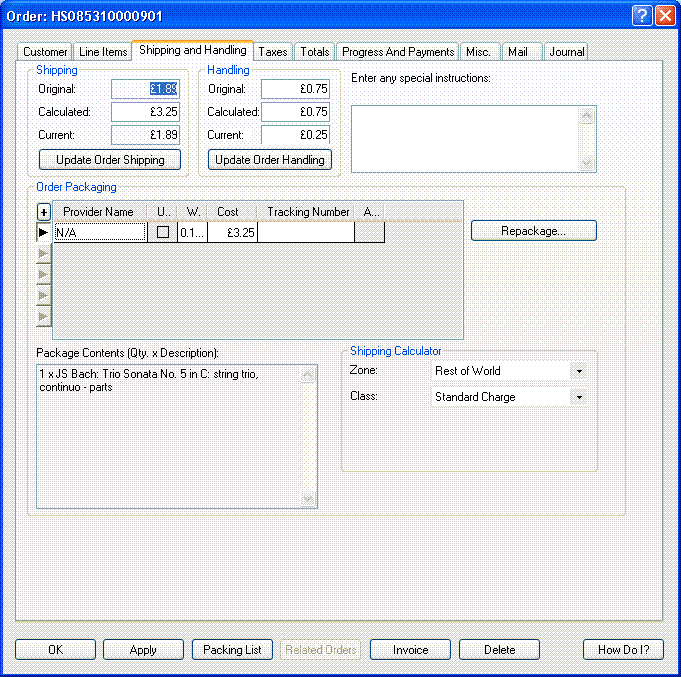The height and width of the screenshot is (677, 681).
Task: Click the help question mark icon in title bar
Action: coord(642,16)
